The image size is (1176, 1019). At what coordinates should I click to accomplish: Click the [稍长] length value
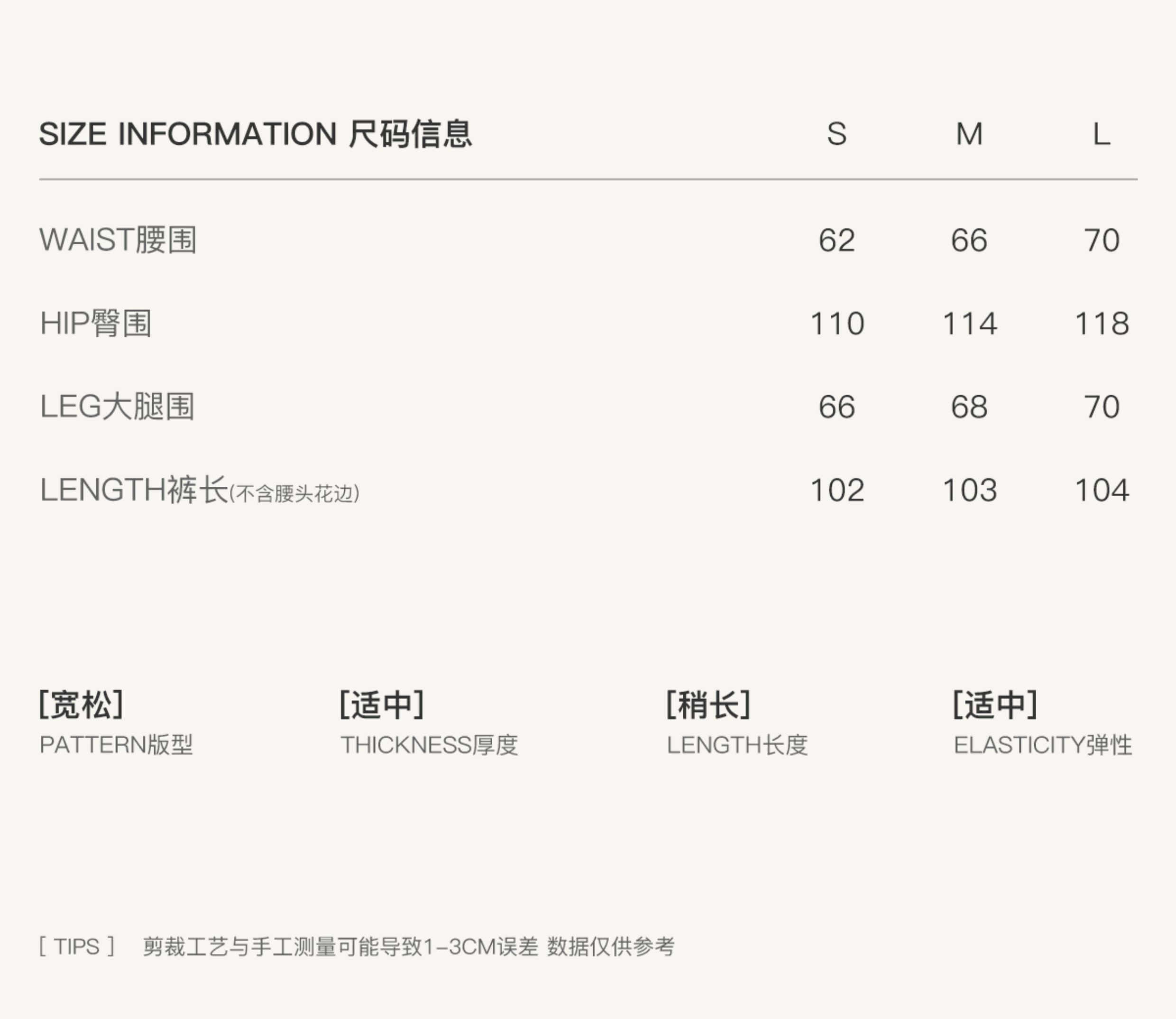(708, 704)
